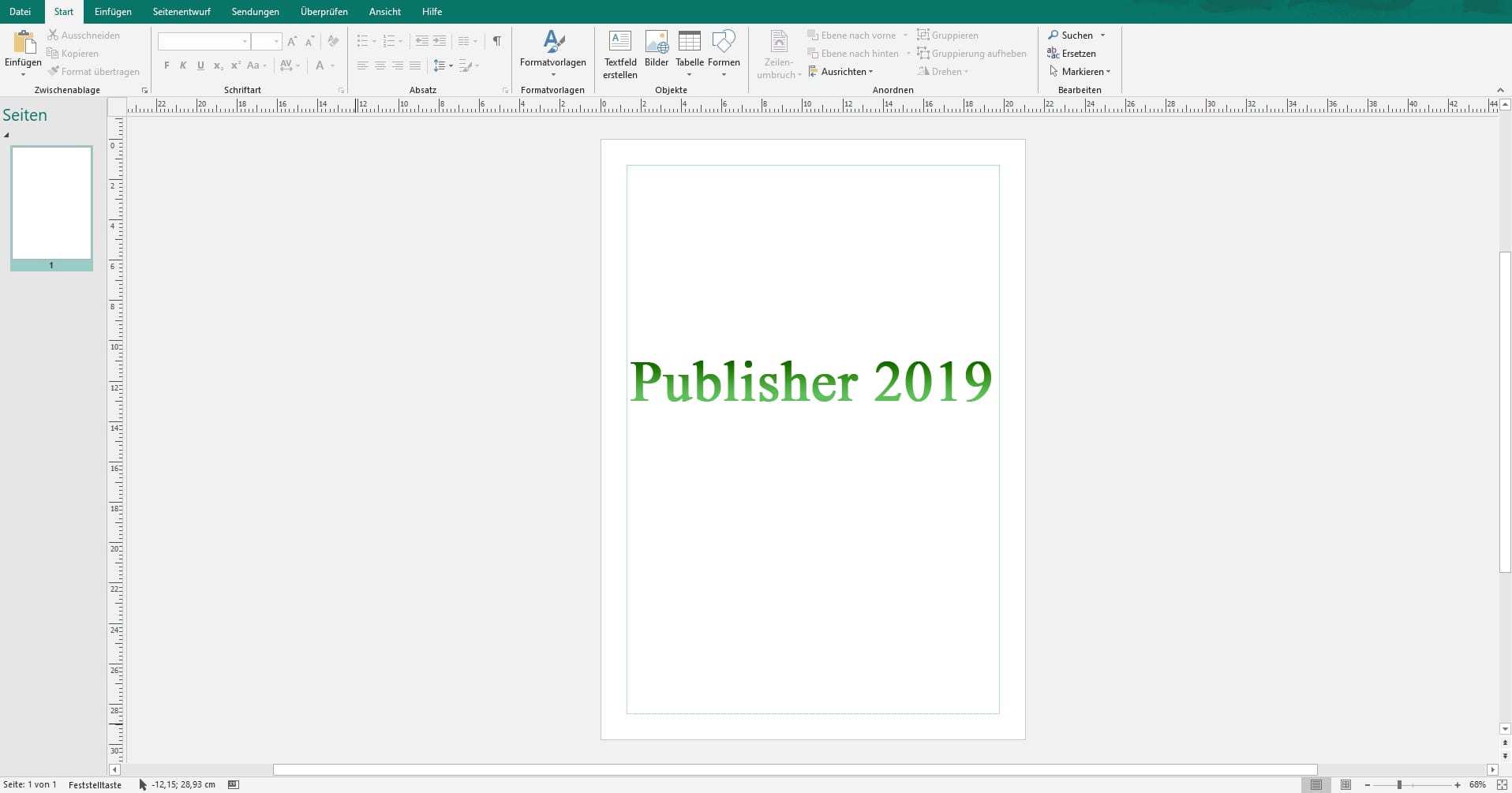Screen dimensions: 1512x793
Task: Switch to the Ansicht ribbon tab
Action: tap(385, 12)
